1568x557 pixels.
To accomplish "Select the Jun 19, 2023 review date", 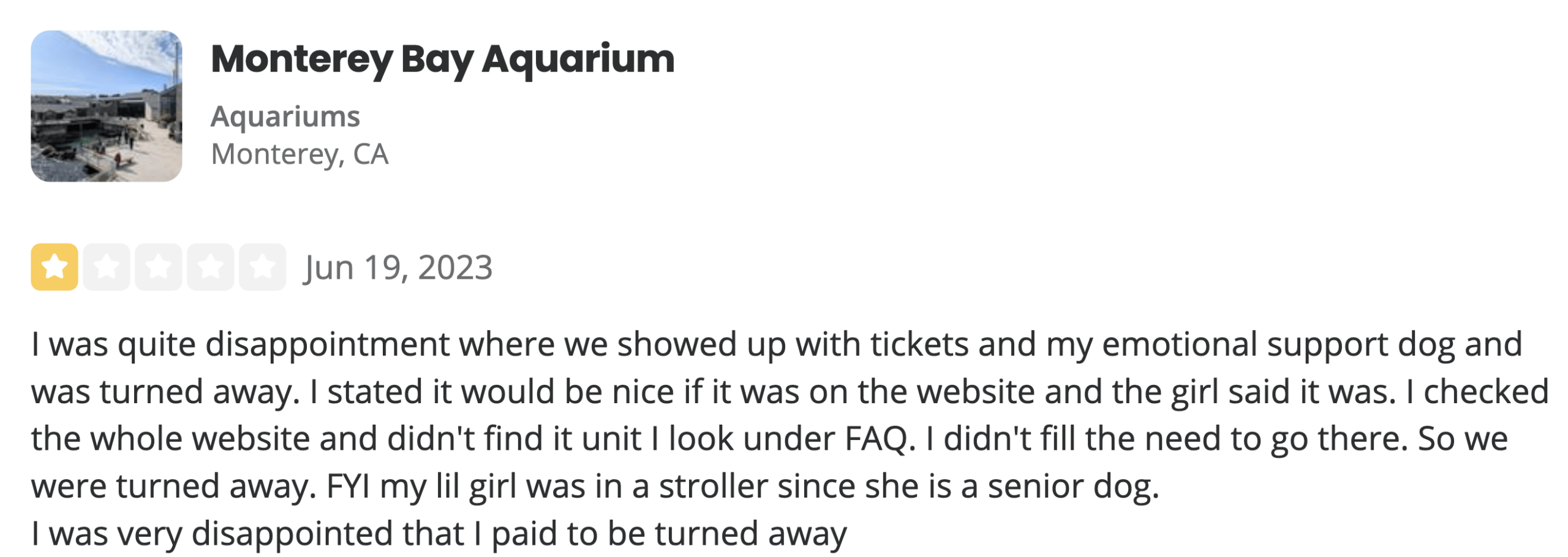I will tap(398, 268).
